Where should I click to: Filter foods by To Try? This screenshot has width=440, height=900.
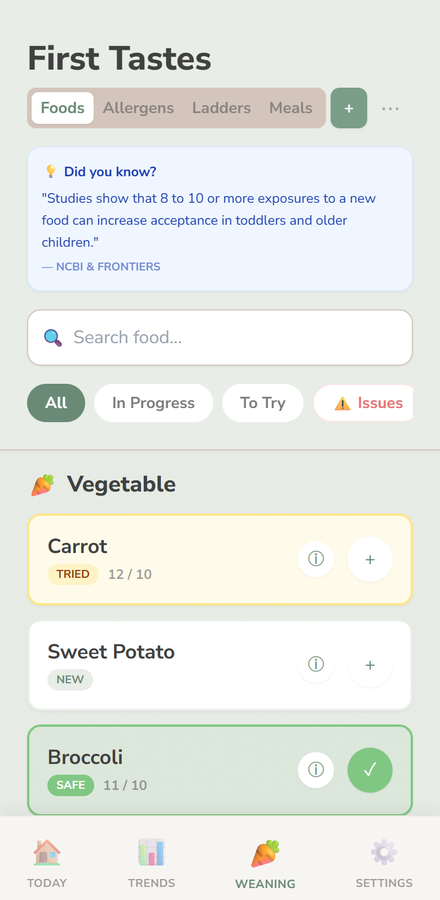click(x=263, y=403)
